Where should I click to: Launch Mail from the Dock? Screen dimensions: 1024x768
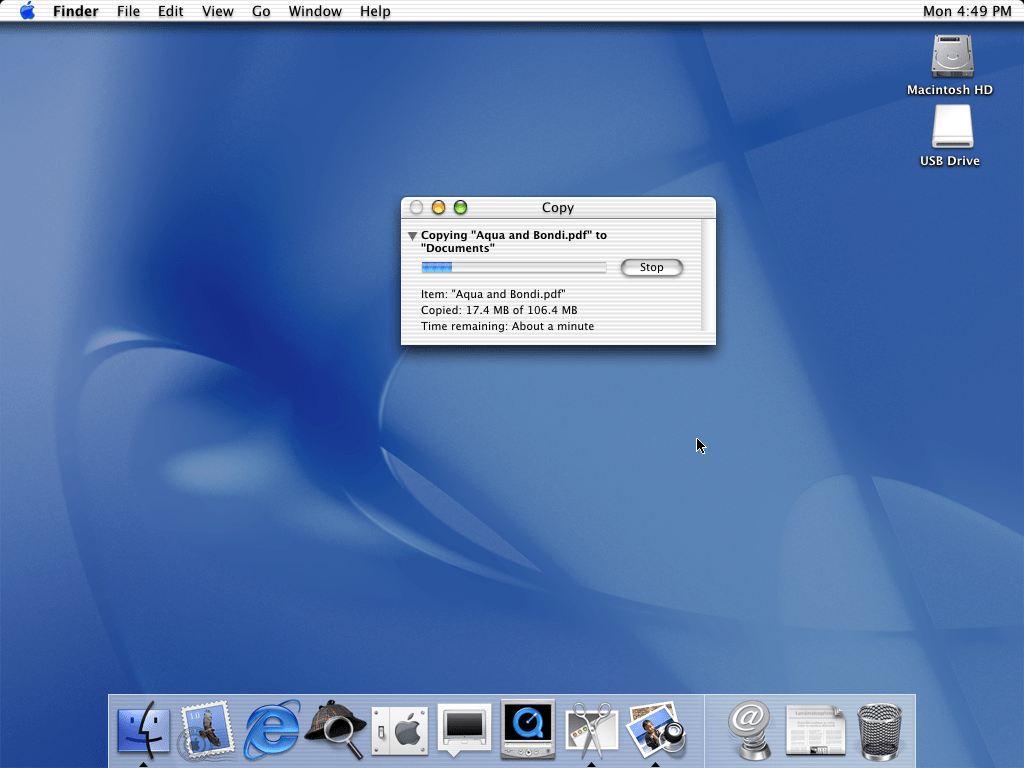(207, 730)
